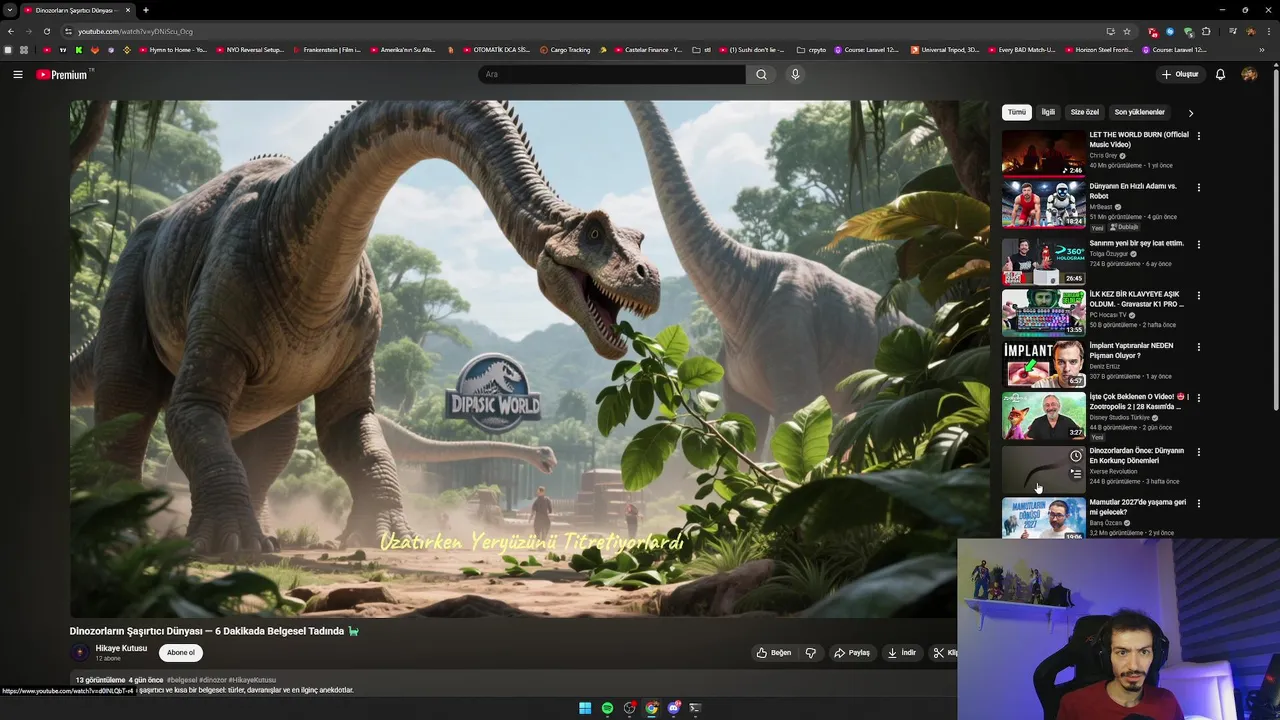Open Mamutlar 2027'de yaşama geri mi gelecek title

[x=1138, y=507]
